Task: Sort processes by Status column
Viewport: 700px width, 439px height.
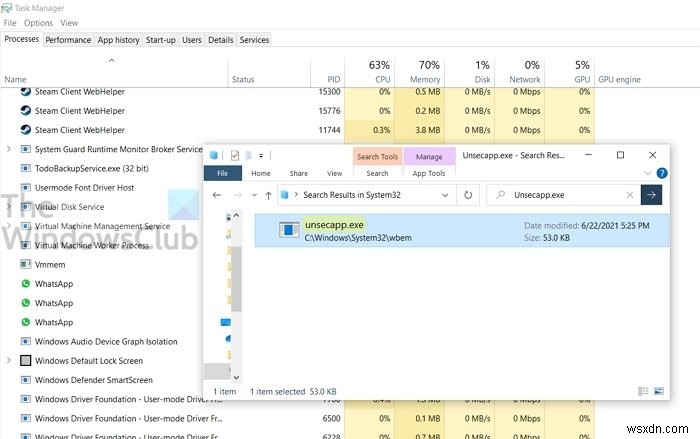Action: (x=243, y=79)
